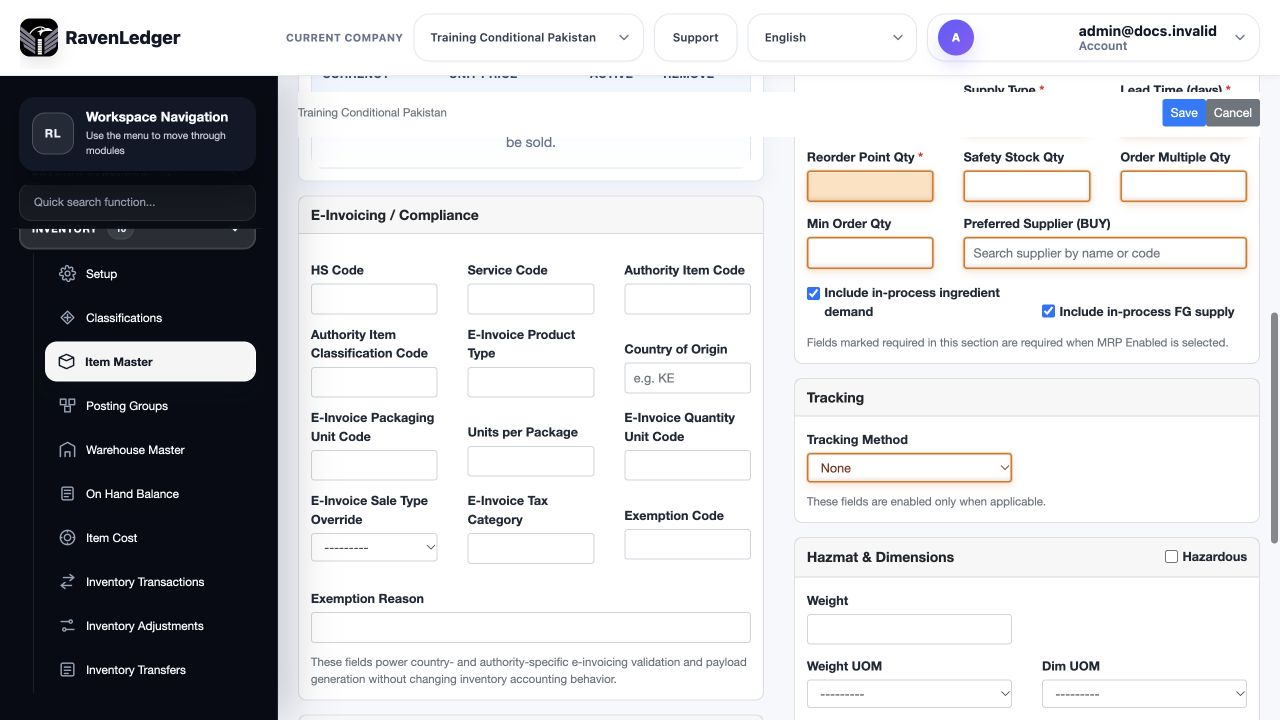Open Setup in the sidebar menu
Screen dimensions: 1280x720
tap(150, 274)
